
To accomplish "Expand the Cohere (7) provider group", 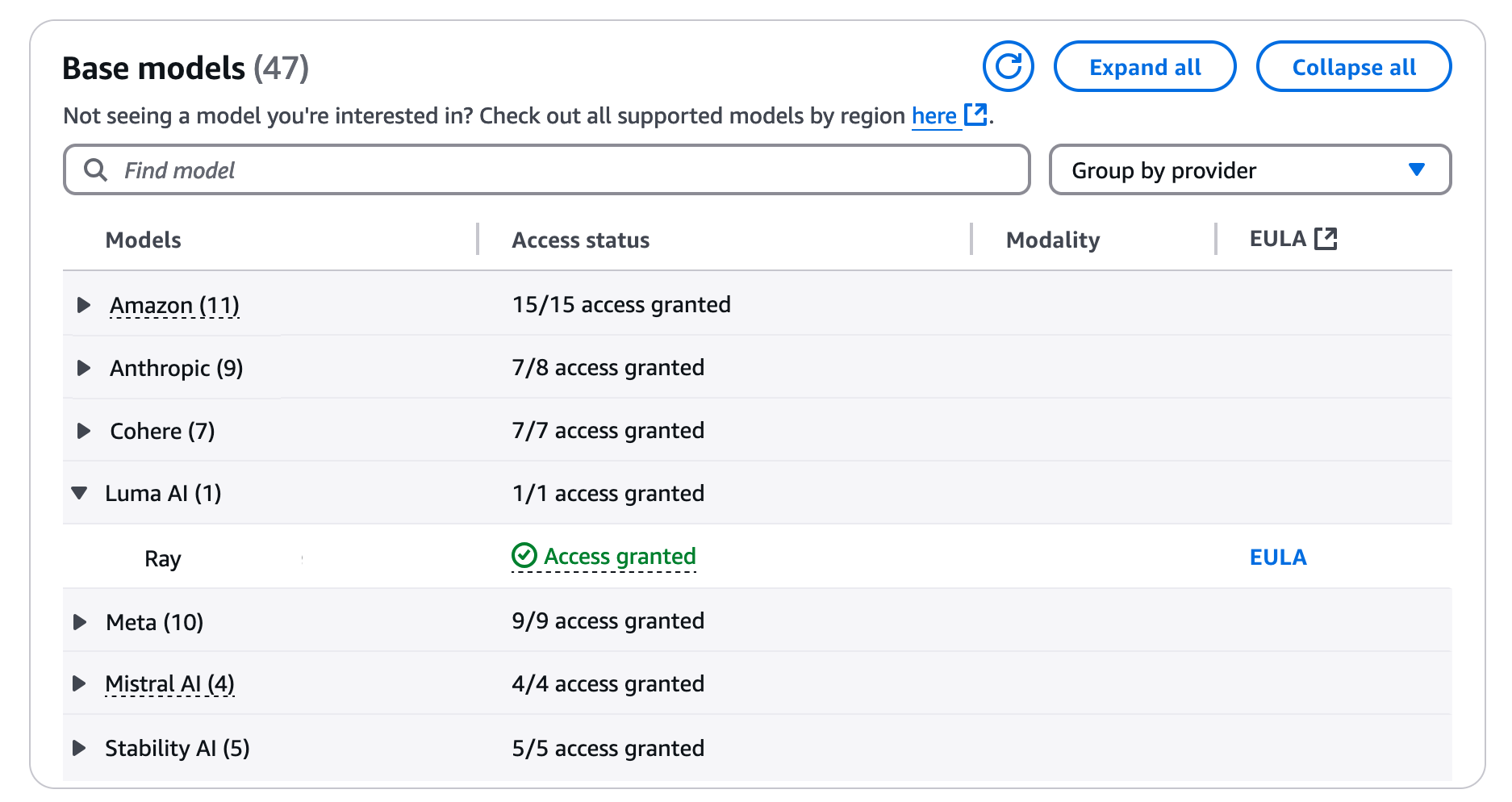I will (x=83, y=431).
